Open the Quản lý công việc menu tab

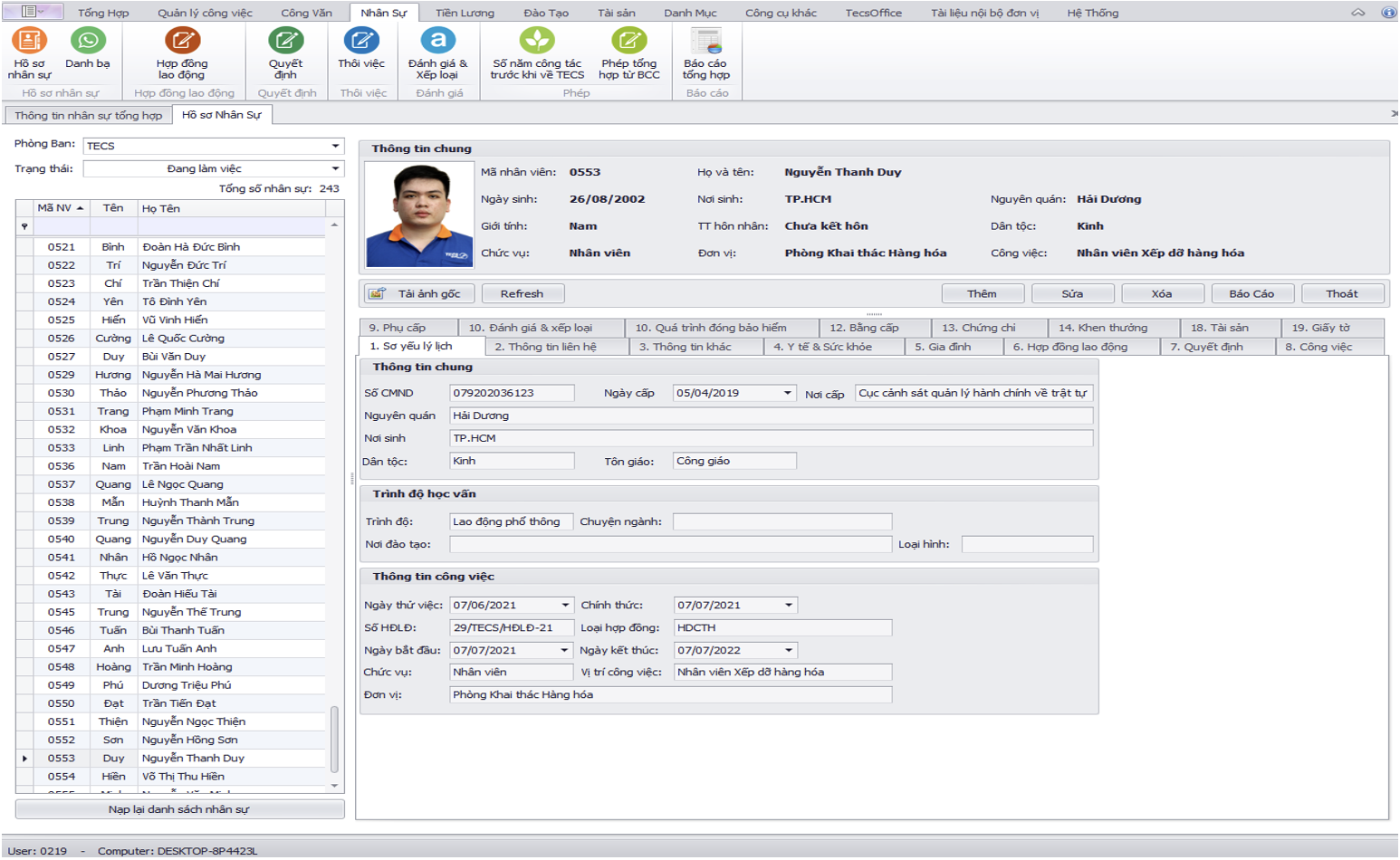pos(205,13)
